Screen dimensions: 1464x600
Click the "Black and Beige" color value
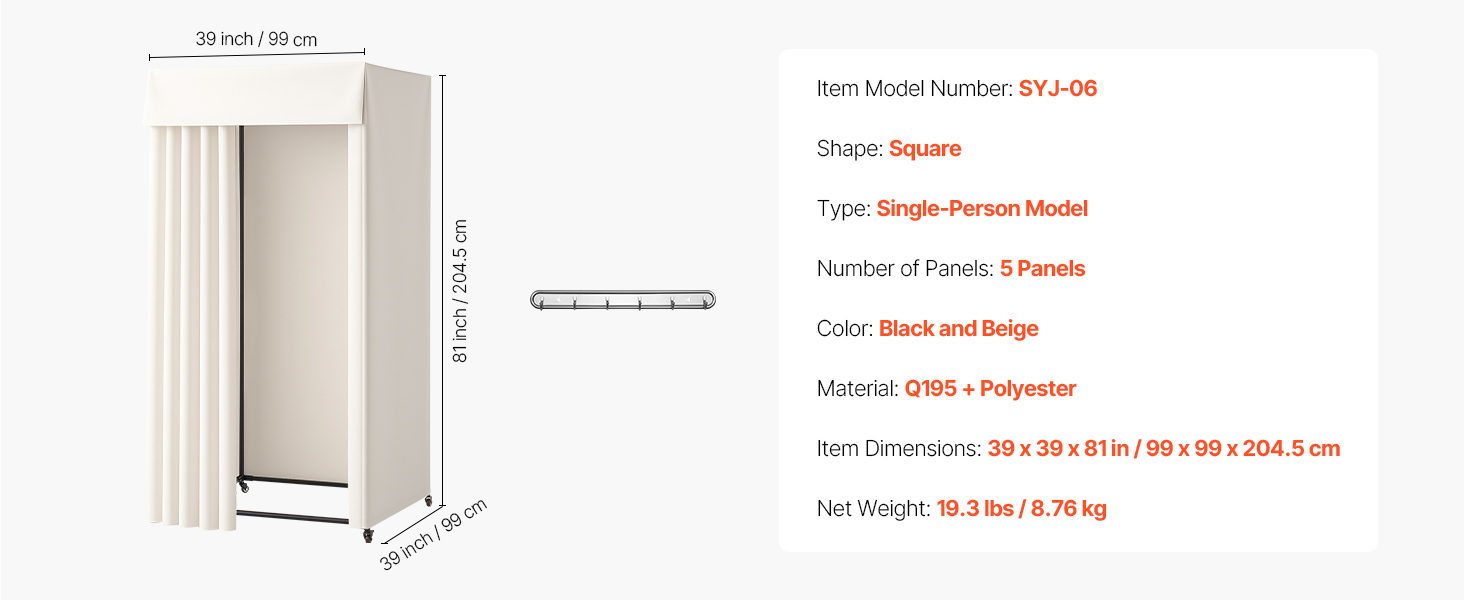pyautogui.click(x=958, y=329)
